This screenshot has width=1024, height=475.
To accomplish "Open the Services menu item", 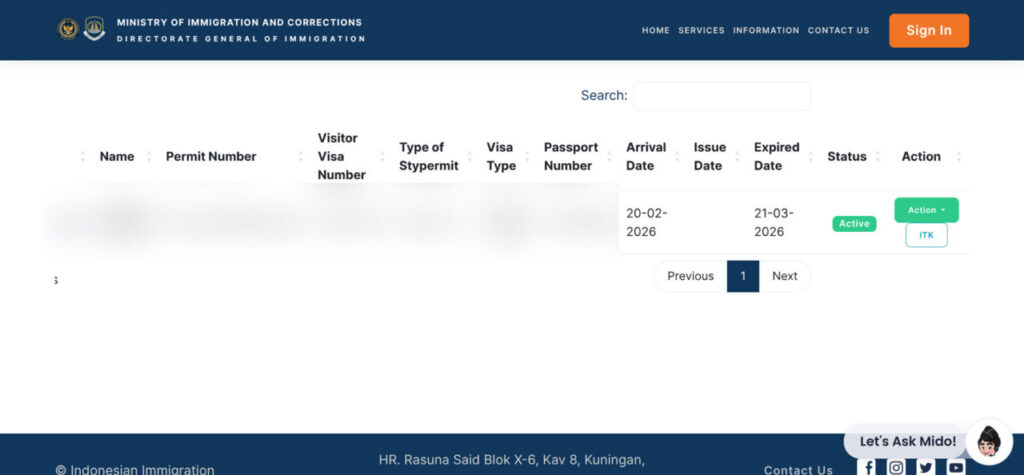I will (x=701, y=30).
